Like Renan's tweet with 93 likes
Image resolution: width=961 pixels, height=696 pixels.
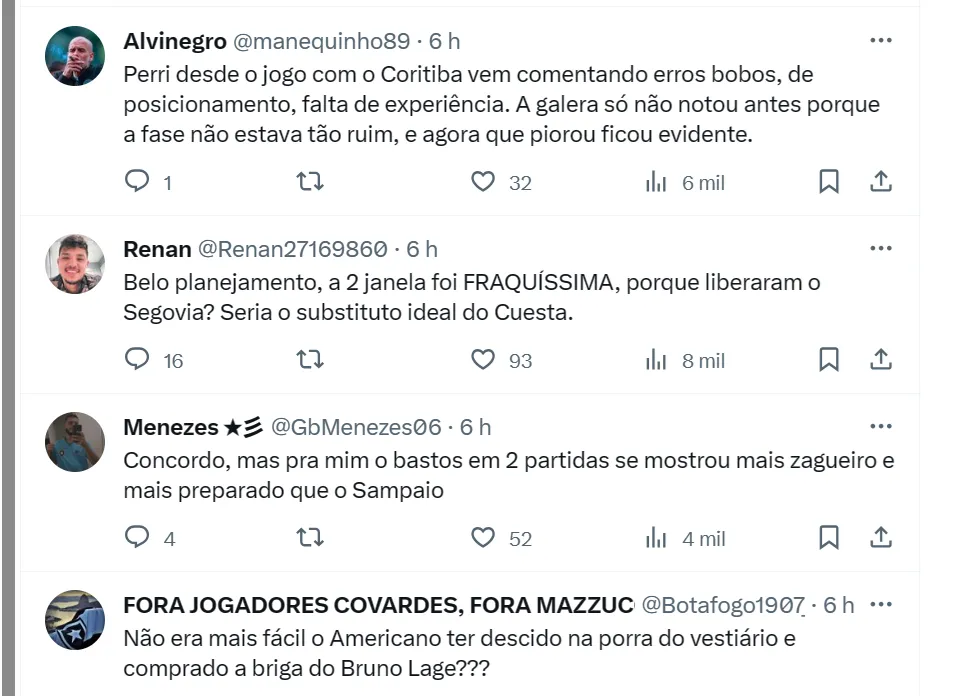point(483,360)
